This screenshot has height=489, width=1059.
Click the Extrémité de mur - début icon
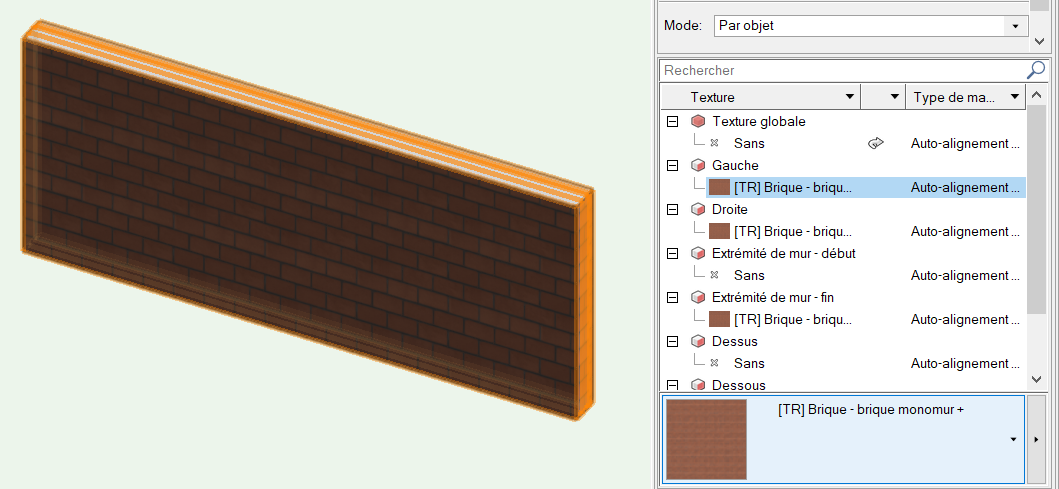point(697,253)
